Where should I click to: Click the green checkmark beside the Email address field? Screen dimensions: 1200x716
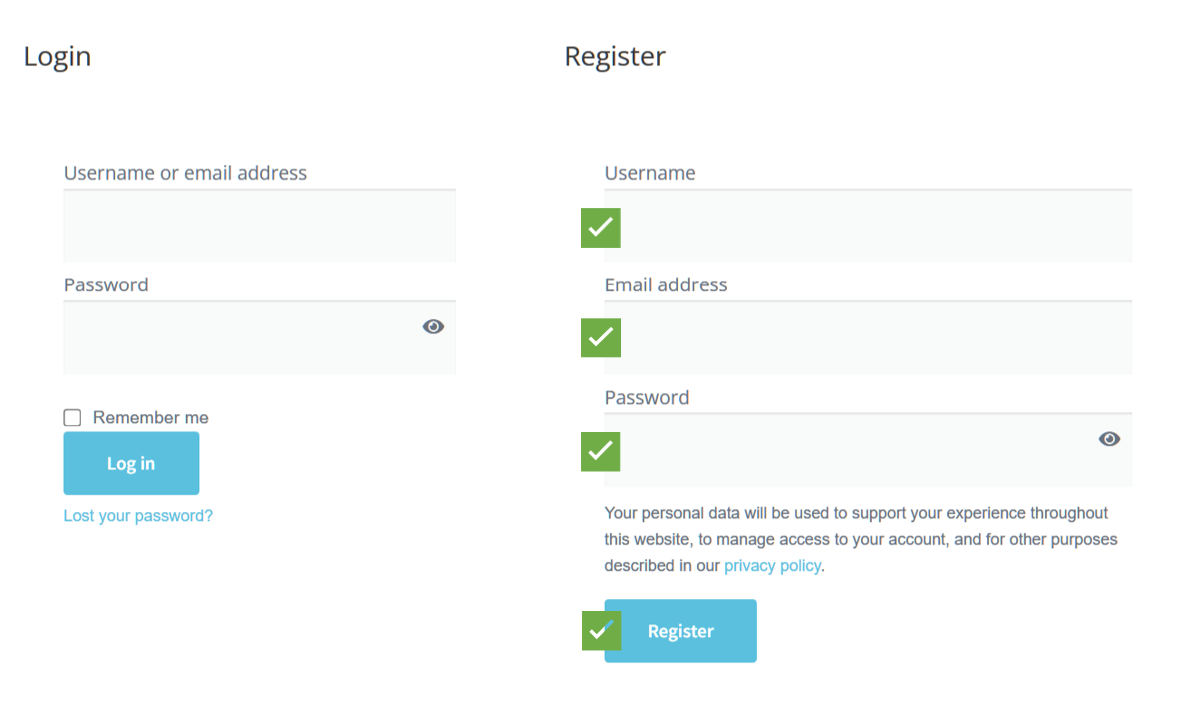[601, 338]
